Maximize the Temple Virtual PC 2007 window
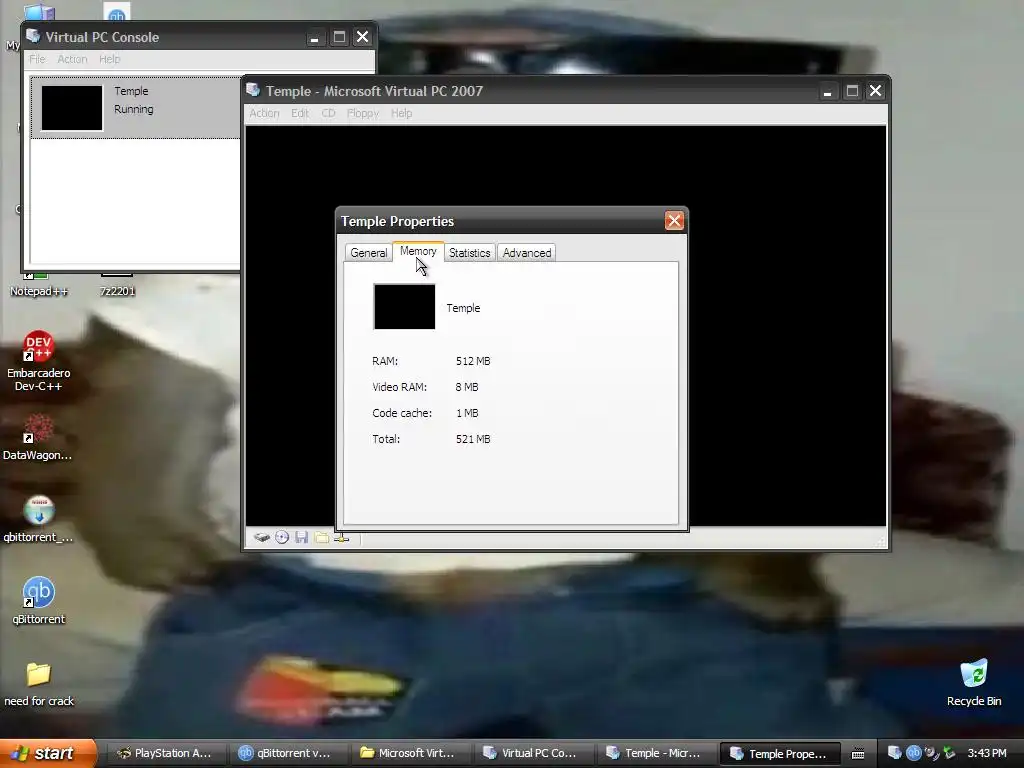The height and width of the screenshot is (768, 1024). tap(852, 91)
